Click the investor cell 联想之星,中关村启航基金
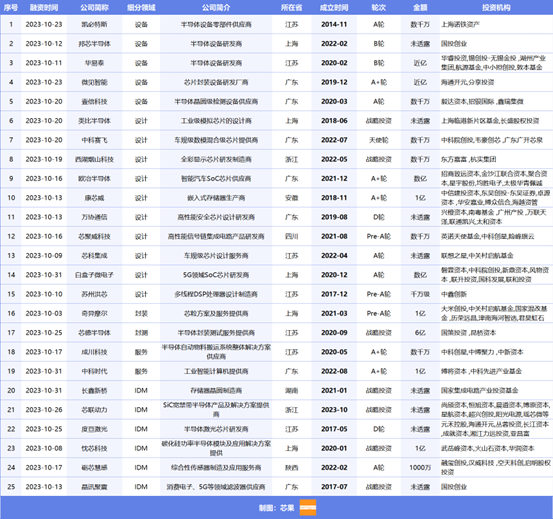The width and height of the screenshot is (553, 519). (477, 256)
